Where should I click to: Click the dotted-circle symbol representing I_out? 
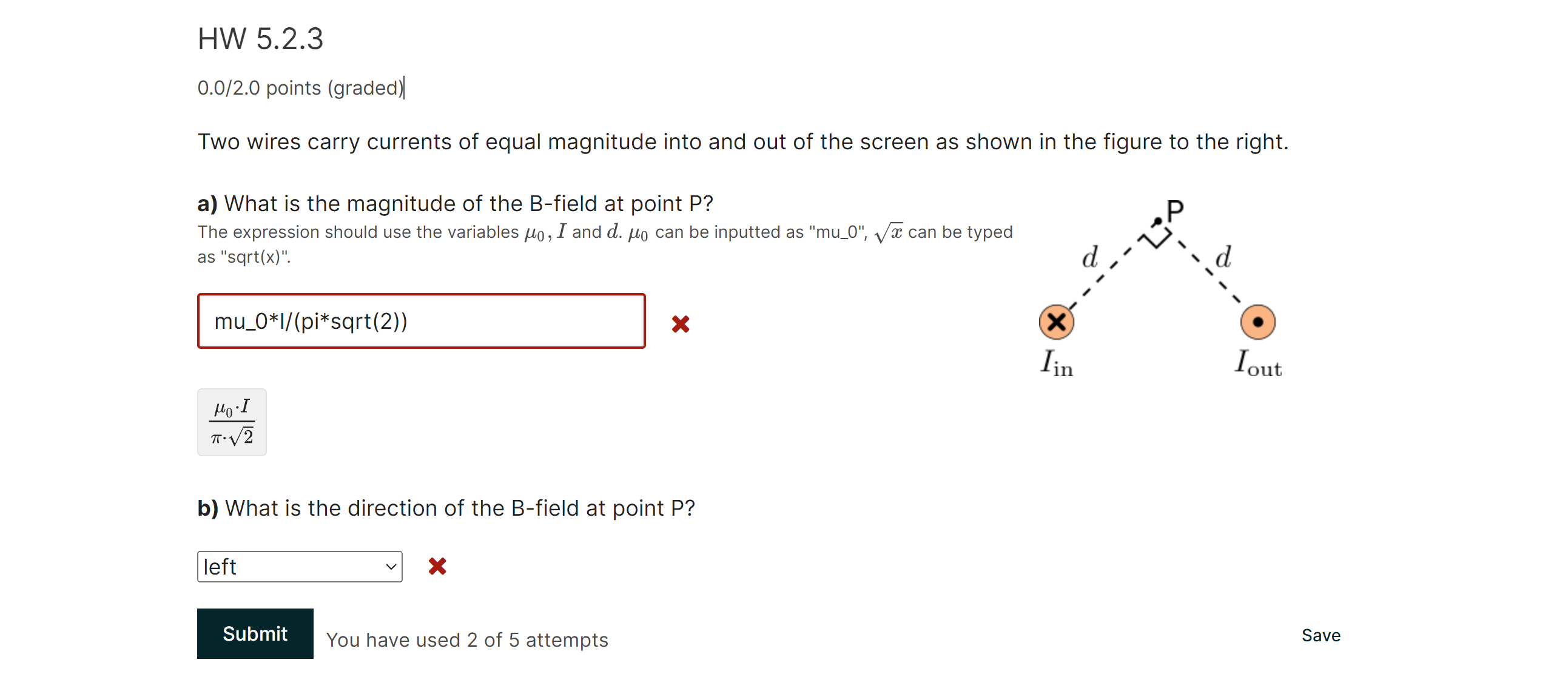coord(1259,322)
